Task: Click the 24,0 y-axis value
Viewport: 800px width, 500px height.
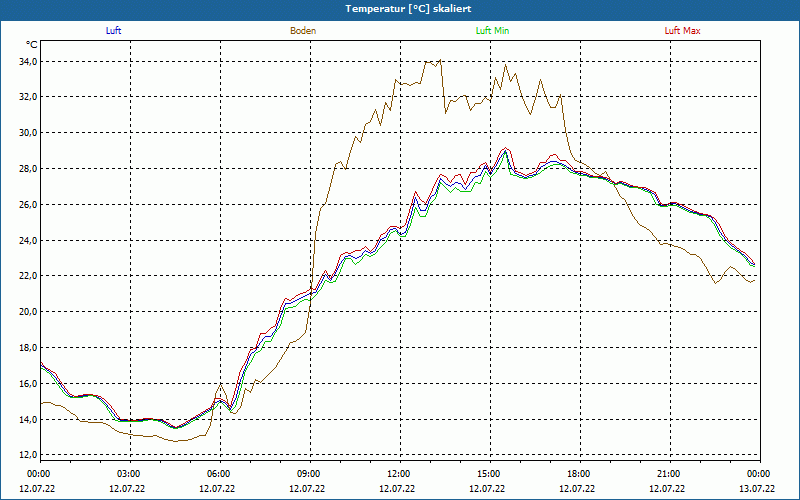Action: (x=28, y=240)
